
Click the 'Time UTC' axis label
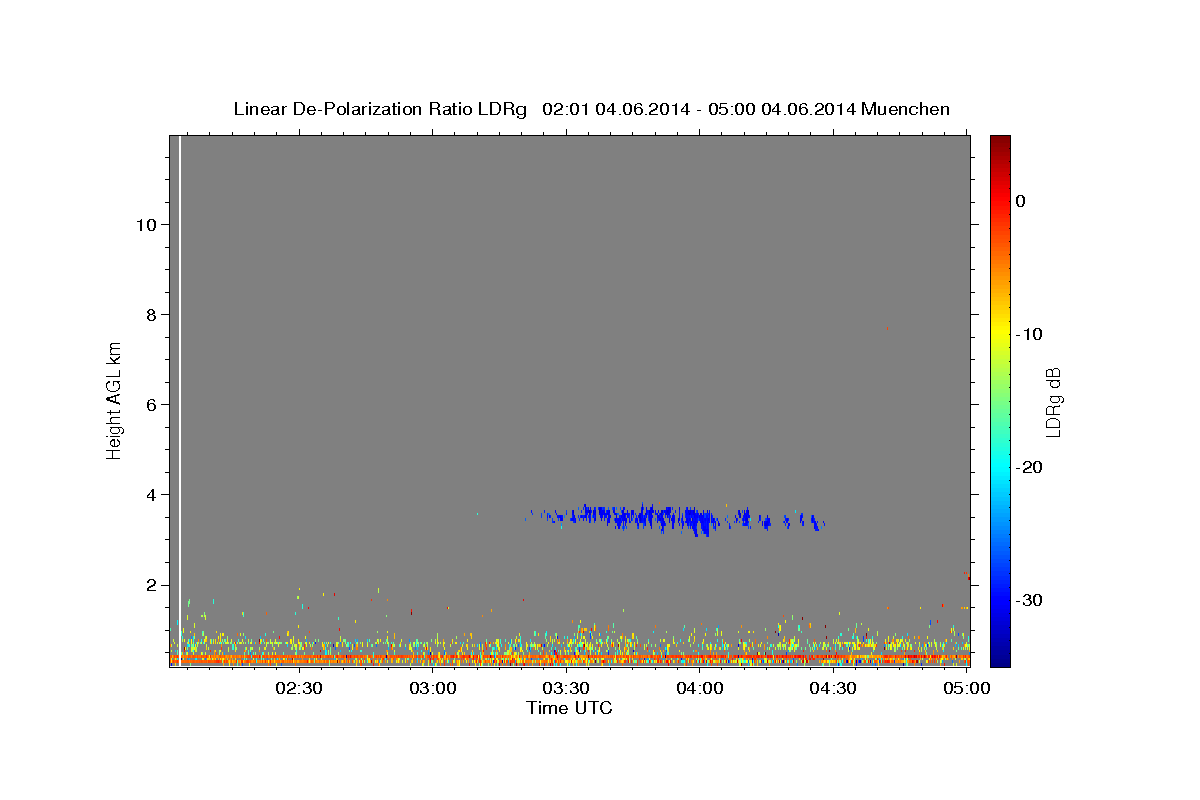(569, 708)
